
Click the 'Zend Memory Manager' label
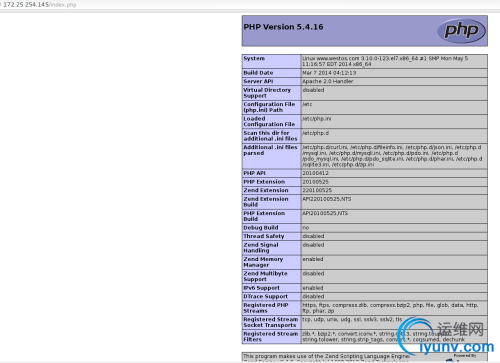click(x=263, y=262)
